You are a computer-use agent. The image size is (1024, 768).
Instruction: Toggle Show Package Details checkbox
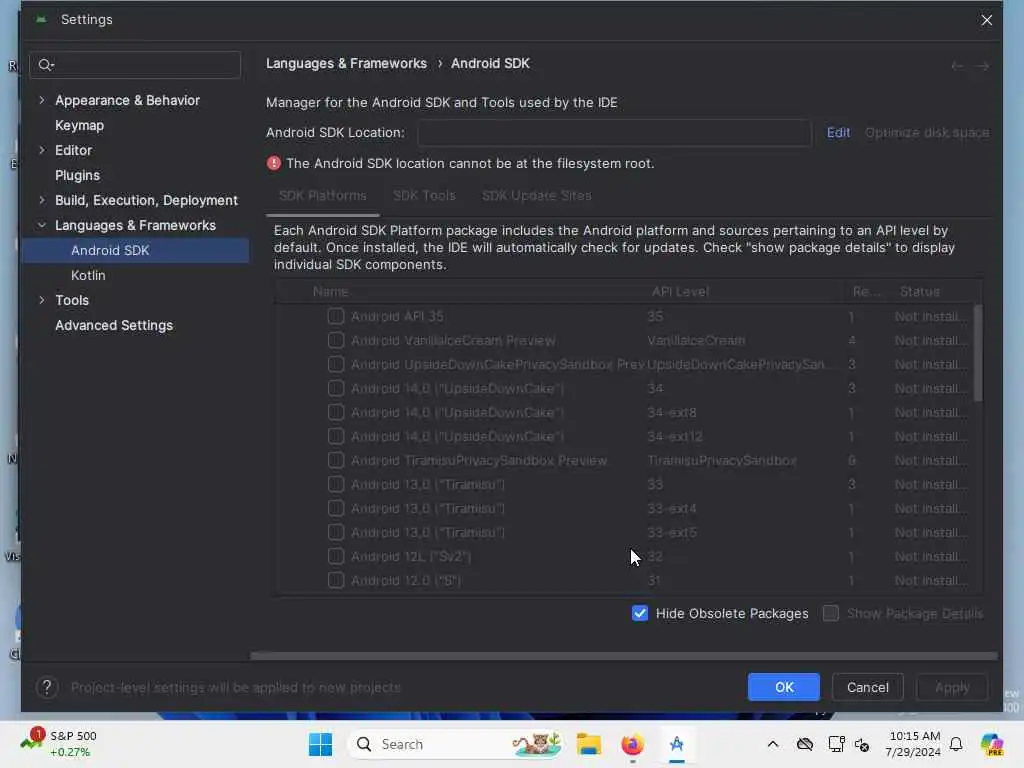tap(831, 613)
